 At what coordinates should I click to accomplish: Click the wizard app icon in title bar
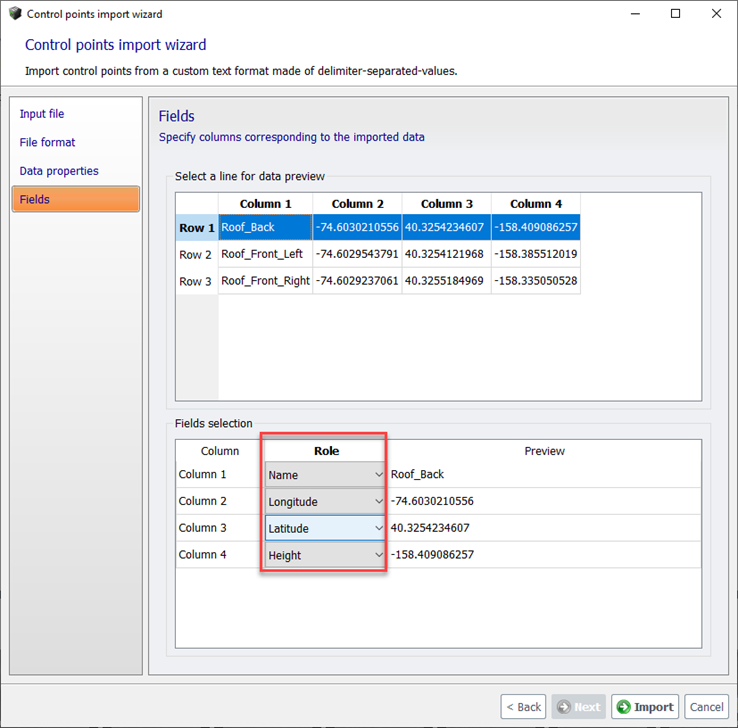coord(14,14)
